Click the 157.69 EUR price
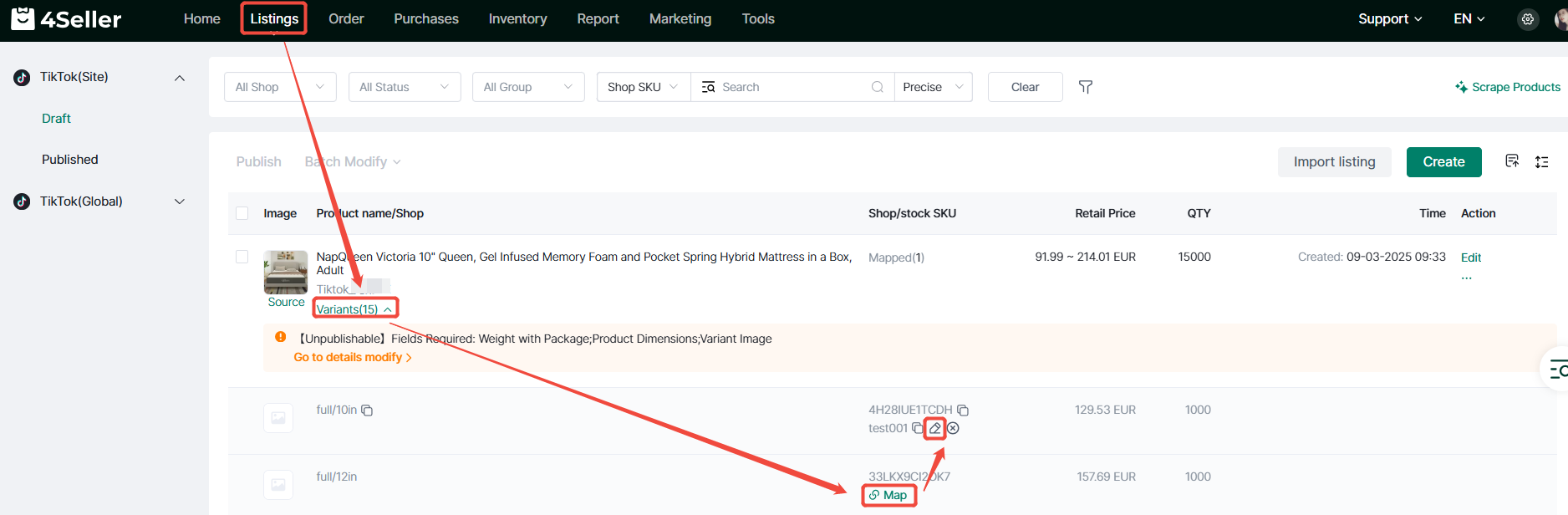The height and width of the screenshot is (515, 1568). coord(1106,477)
